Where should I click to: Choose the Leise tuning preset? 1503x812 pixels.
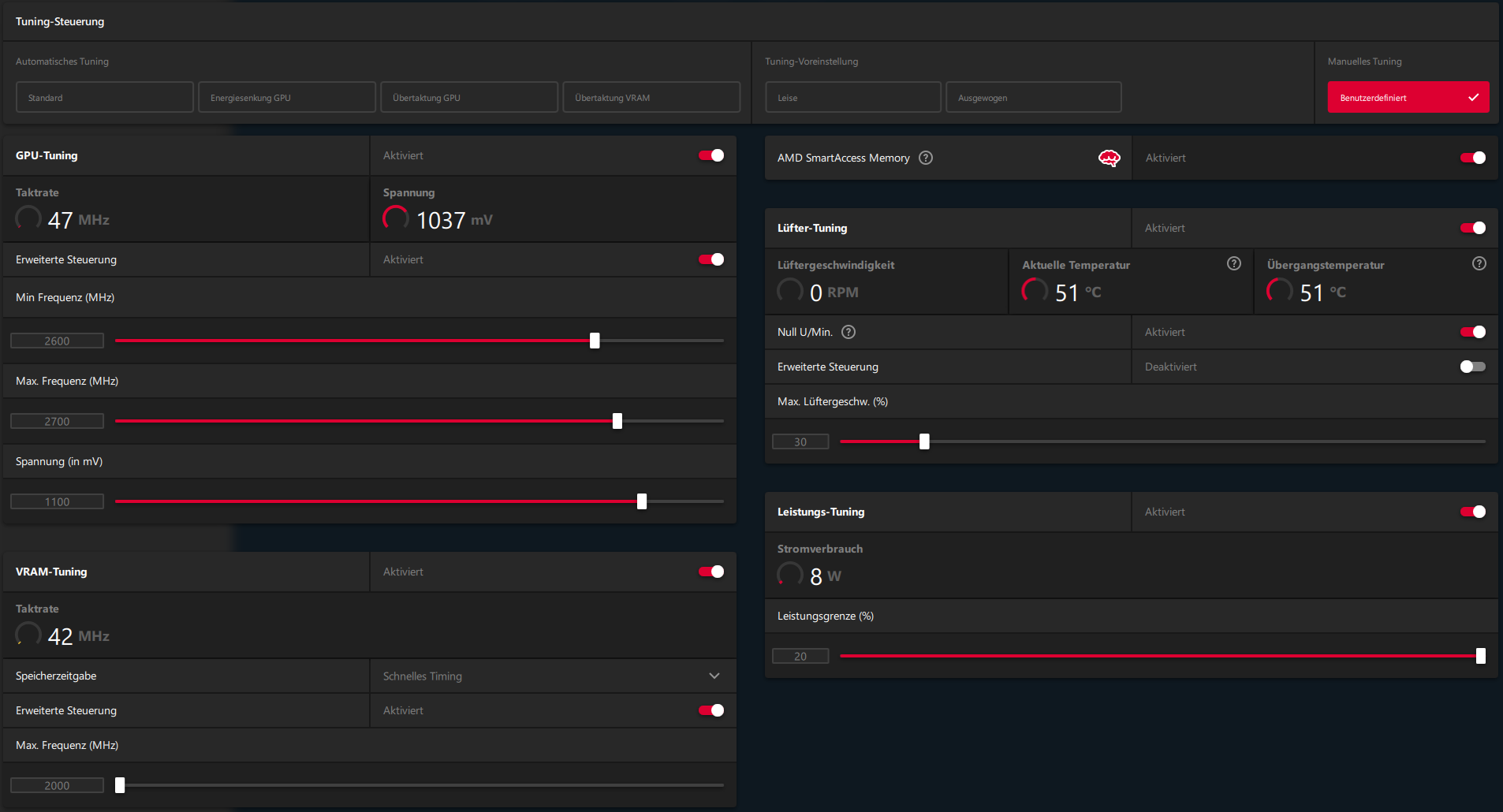(853, 97)
